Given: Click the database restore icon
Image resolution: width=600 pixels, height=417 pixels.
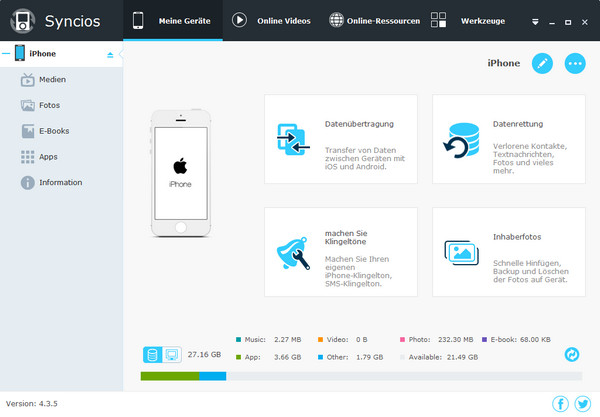Looking at the screenshot, I should click(461, 140).
